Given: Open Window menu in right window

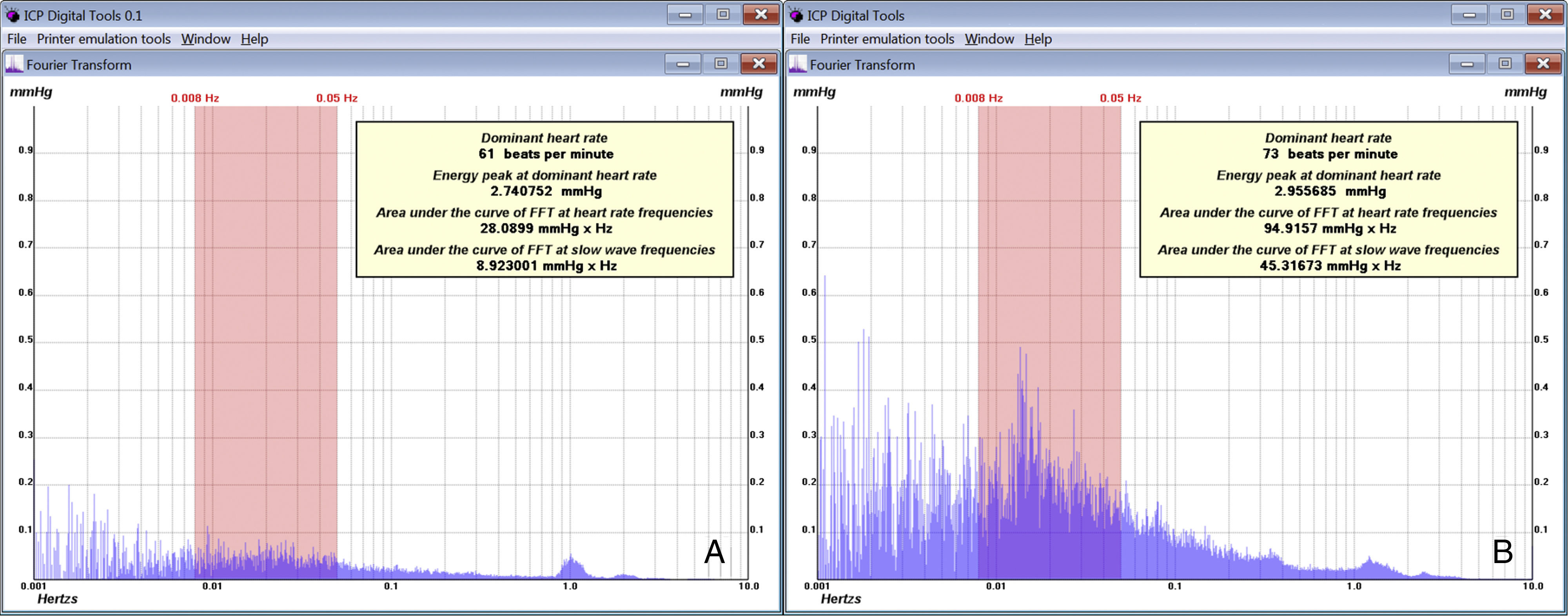Looking at the screenshot, I should tap(989, 39).
